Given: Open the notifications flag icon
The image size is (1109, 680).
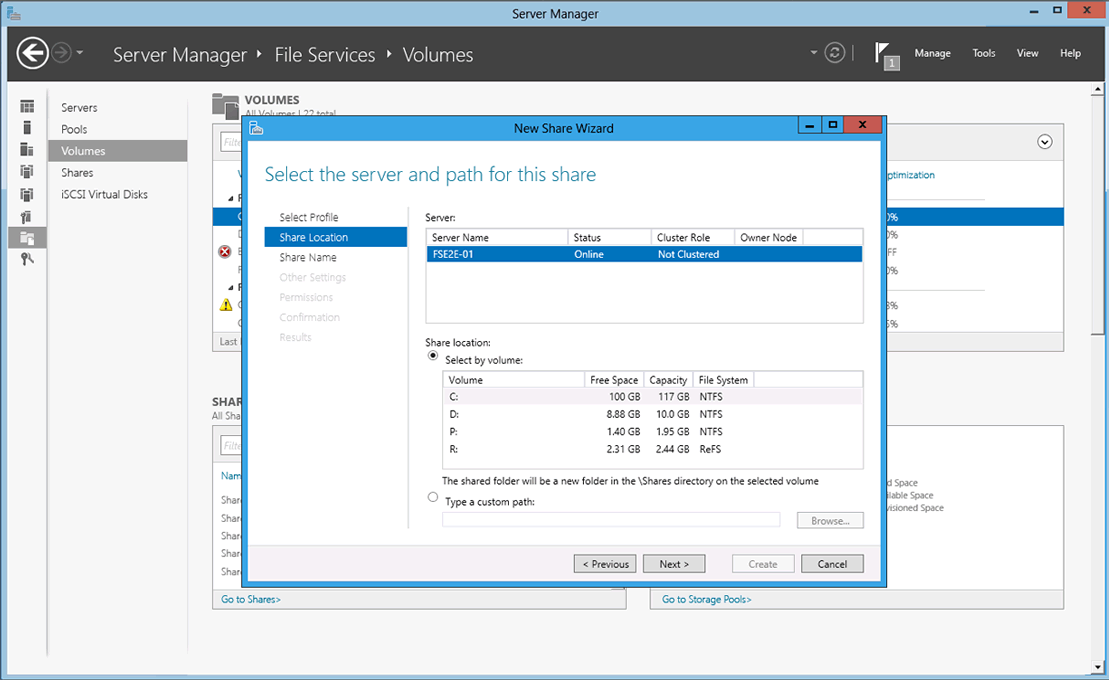Looking at the screenshot, I should (x=886, y=55).
